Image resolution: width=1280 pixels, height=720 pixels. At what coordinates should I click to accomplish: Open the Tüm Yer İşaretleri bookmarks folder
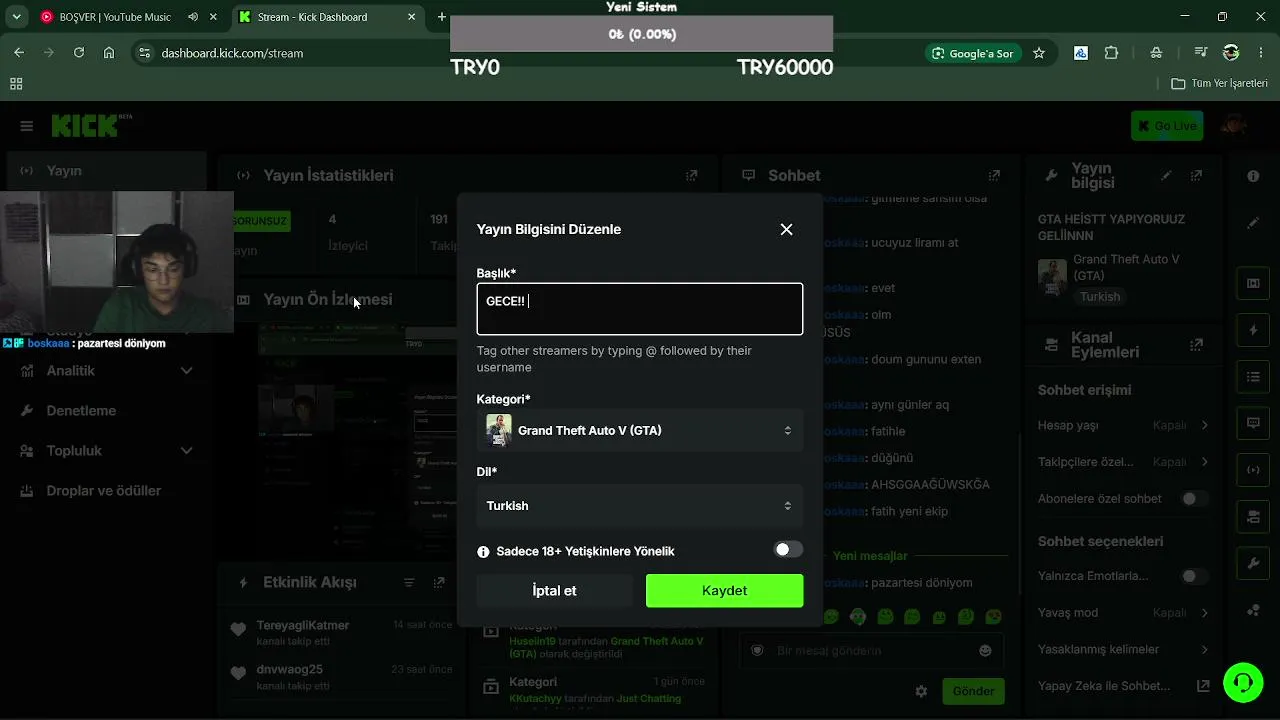(1219, 83)
